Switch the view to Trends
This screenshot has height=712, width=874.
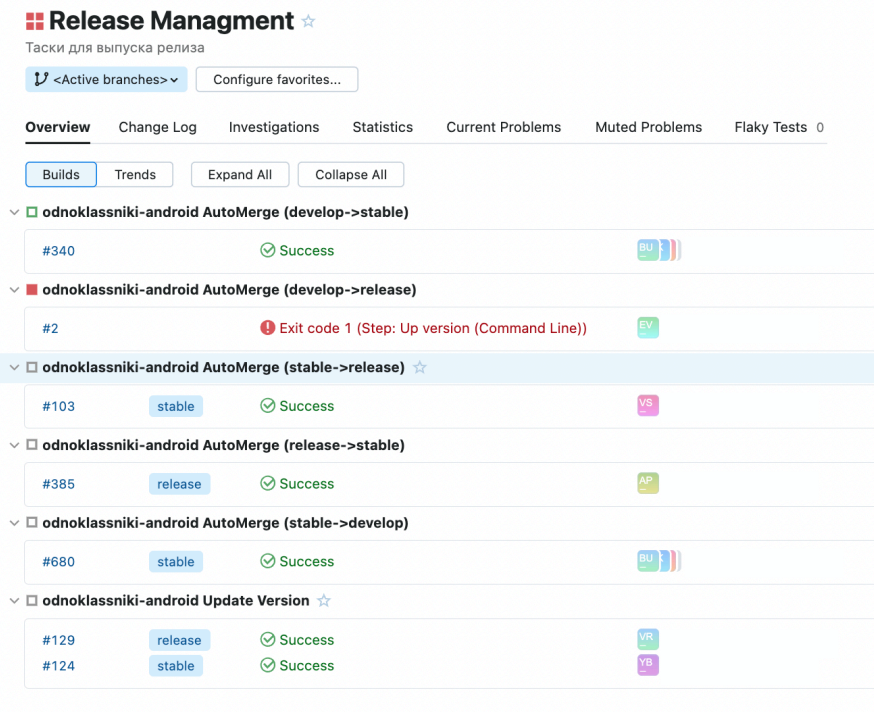pos(135,175)
